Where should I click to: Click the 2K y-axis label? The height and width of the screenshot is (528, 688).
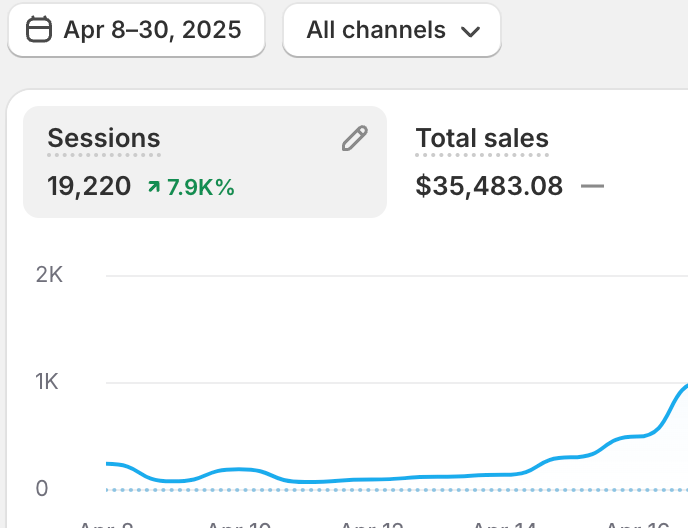coord(49,275)
